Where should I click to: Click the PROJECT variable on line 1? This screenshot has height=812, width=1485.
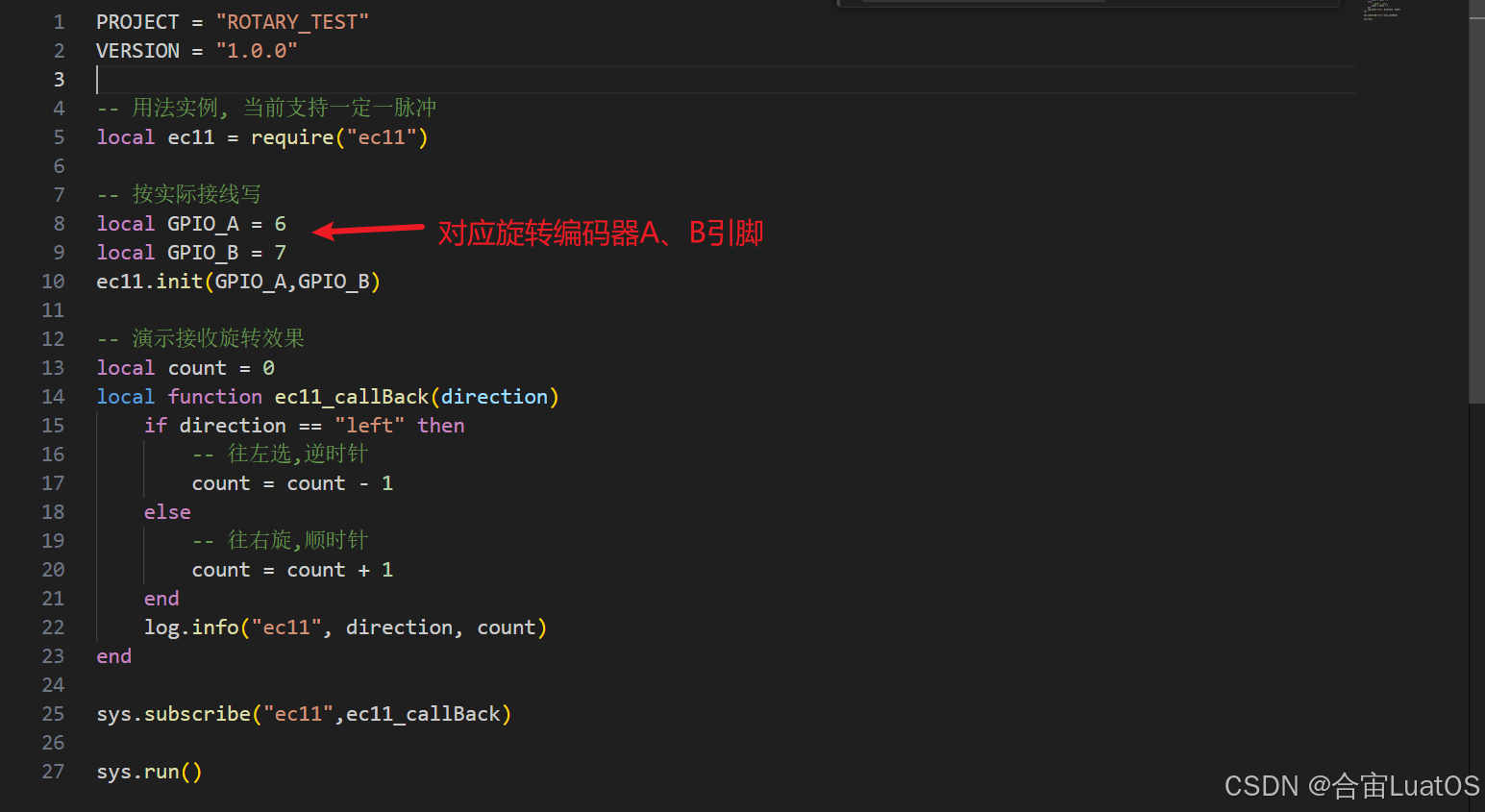[137, 22]
